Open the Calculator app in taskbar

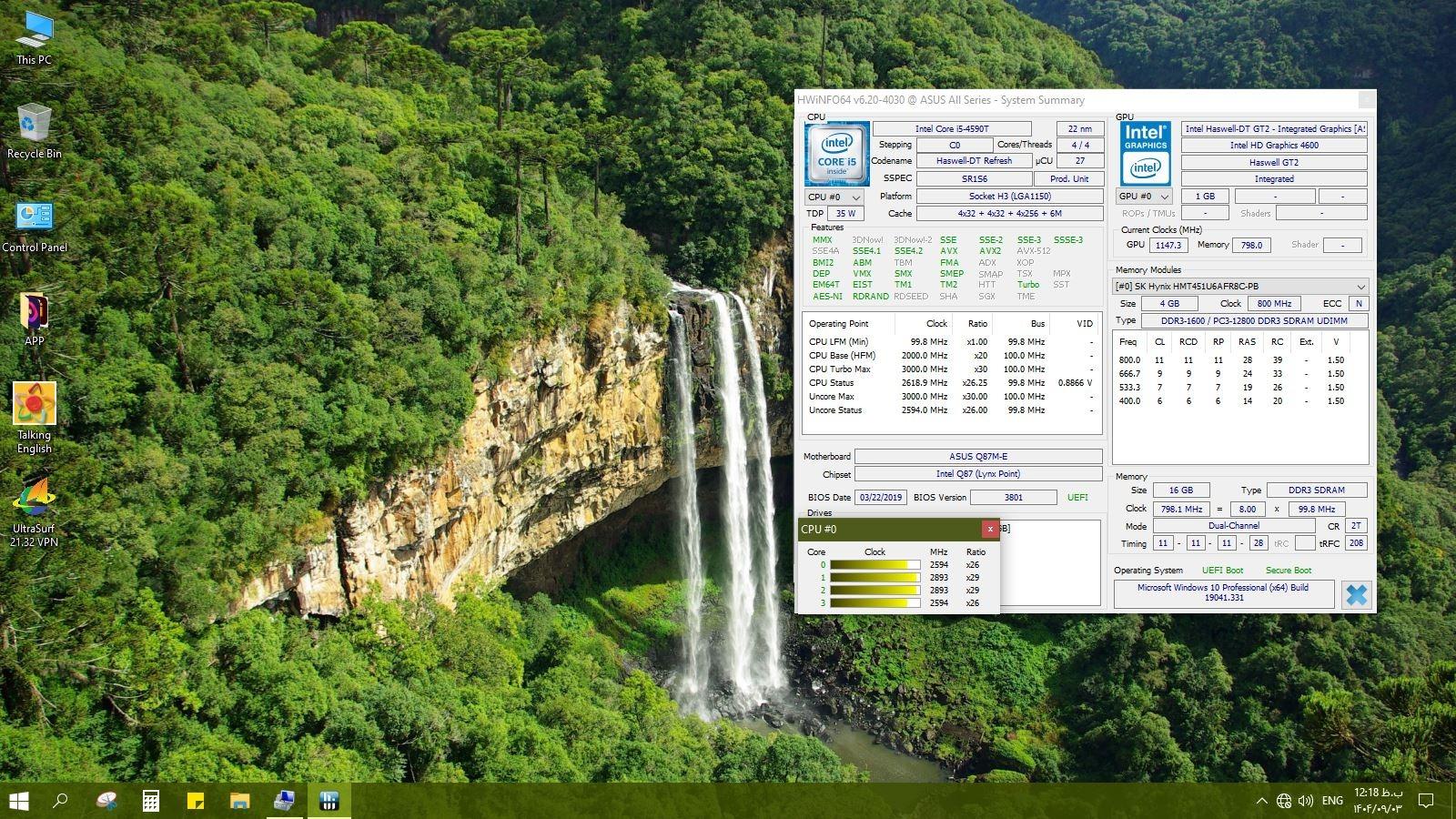point(151,801)
